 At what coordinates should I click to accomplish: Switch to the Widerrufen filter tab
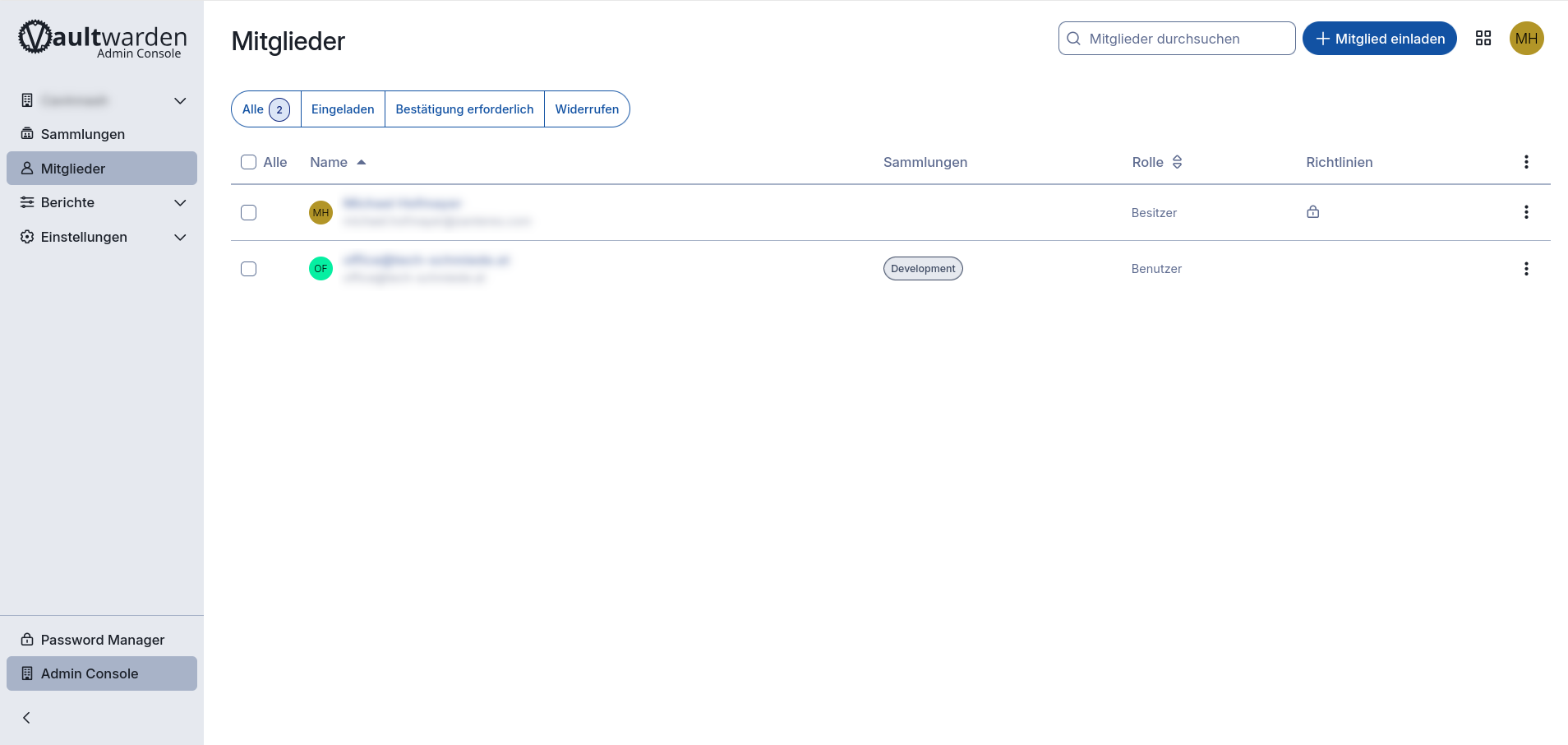(x=587, y=109)
